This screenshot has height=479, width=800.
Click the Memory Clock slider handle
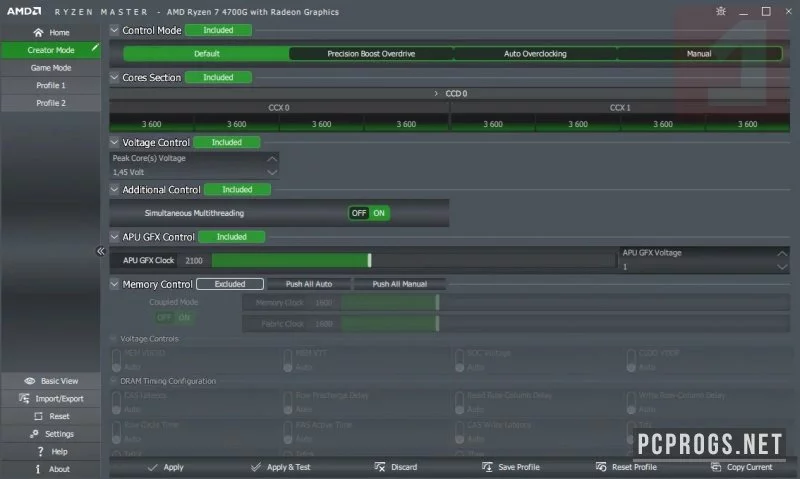coord(437,302)
